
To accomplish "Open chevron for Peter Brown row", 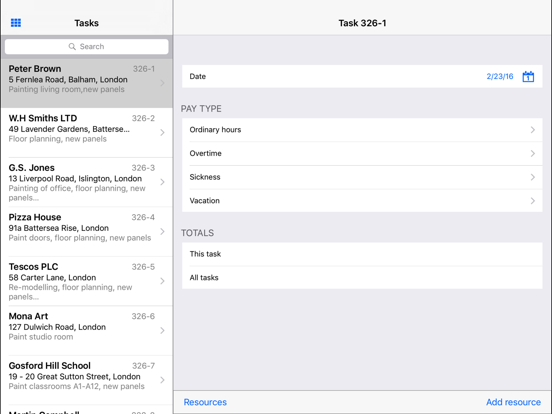I will click(162, 83).
